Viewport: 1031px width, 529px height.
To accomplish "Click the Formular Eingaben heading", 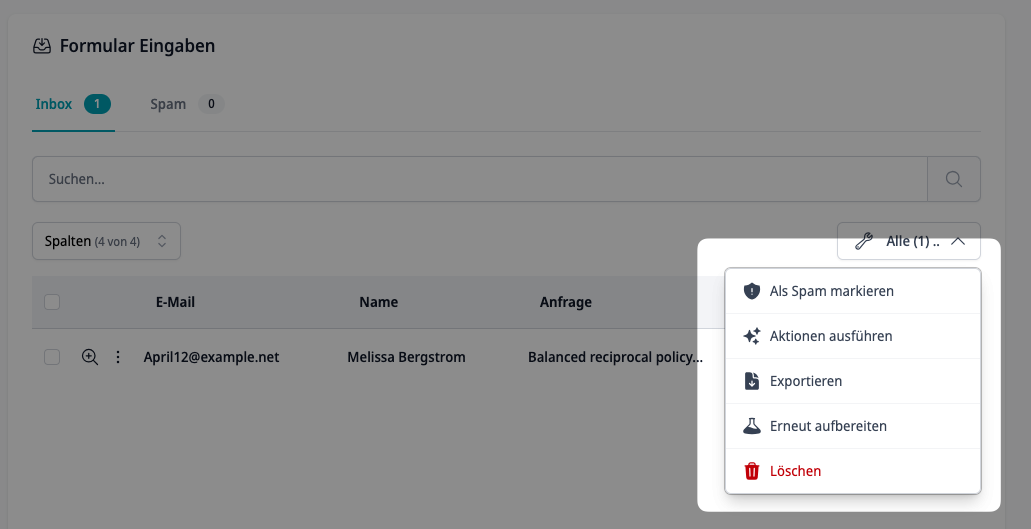I will [x=137, y=46].
